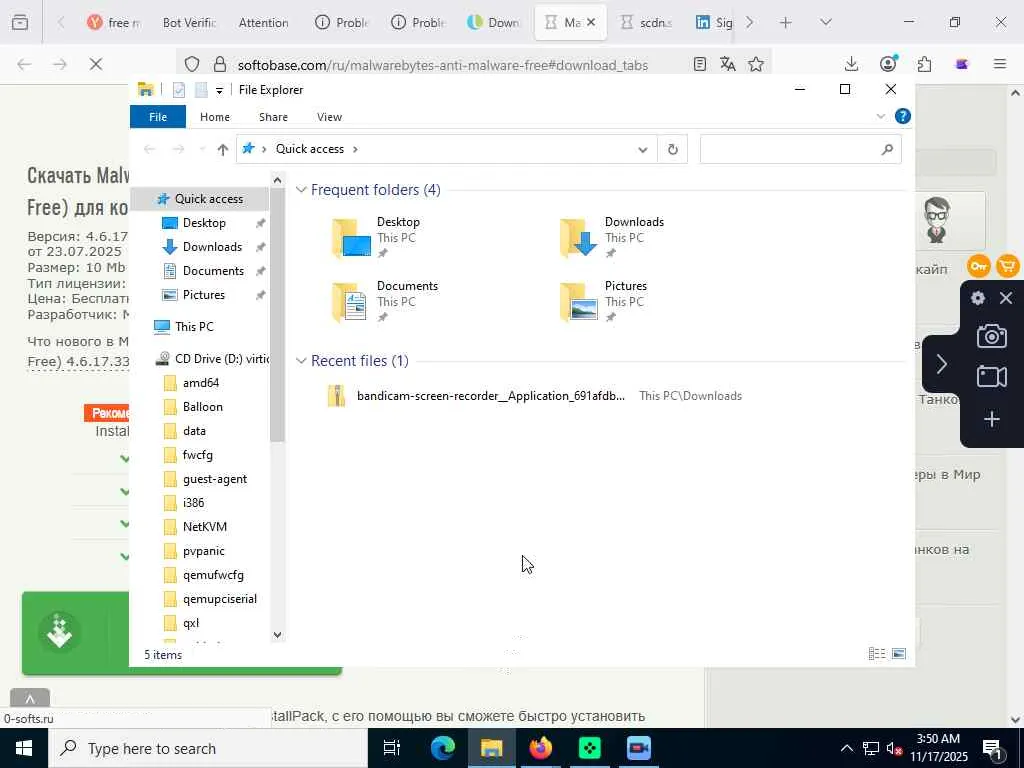Open the File menu in File Explorer
The width and height of the screenshot is (1024, 768).
point(158,117)
